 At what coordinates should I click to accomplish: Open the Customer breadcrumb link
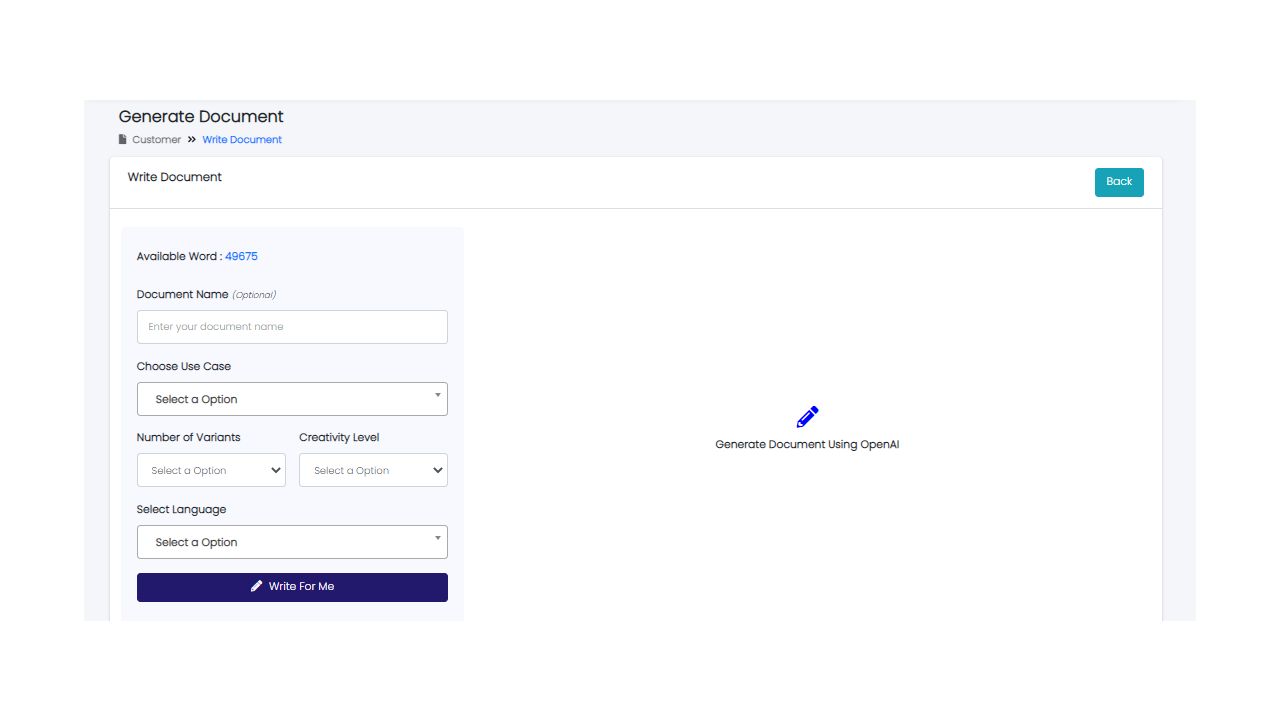(157, 140)
